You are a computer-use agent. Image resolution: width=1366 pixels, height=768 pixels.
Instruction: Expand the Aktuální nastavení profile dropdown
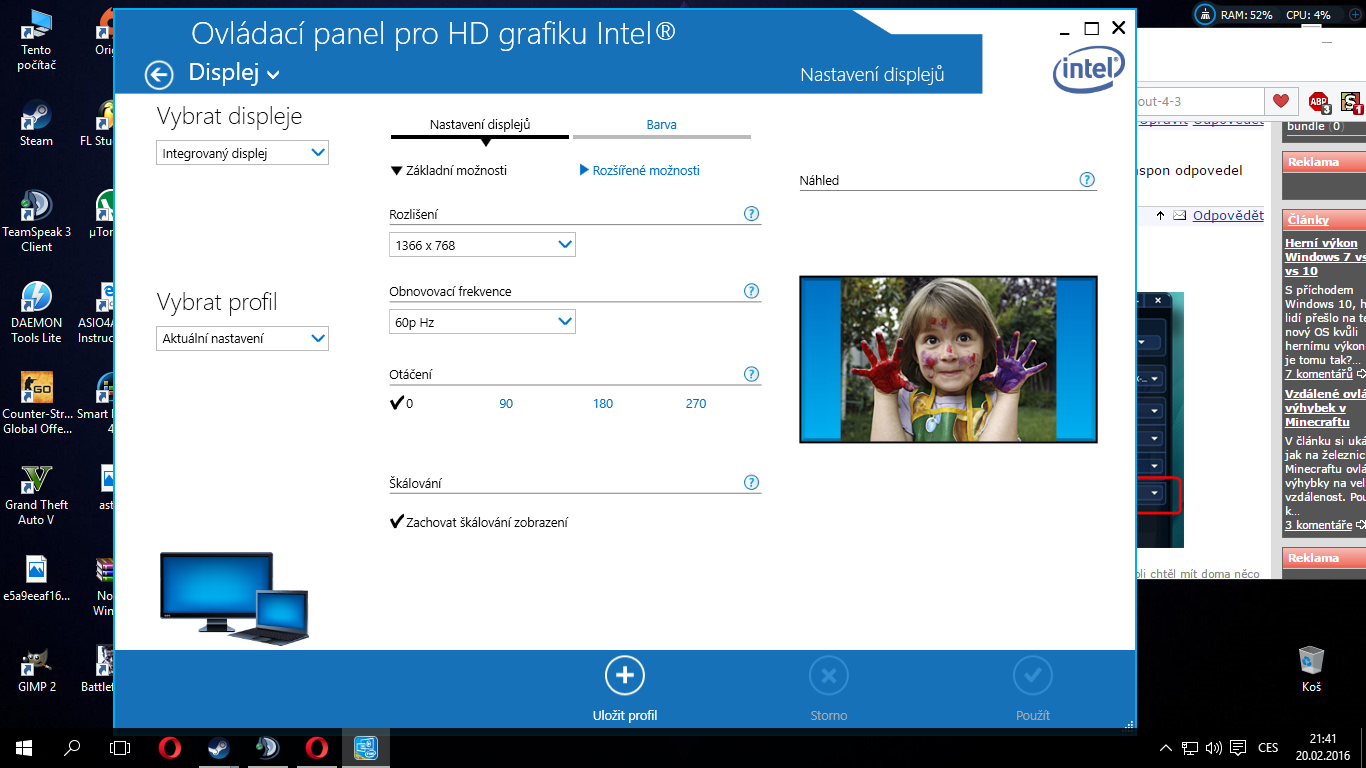click(x=243, y=339)
